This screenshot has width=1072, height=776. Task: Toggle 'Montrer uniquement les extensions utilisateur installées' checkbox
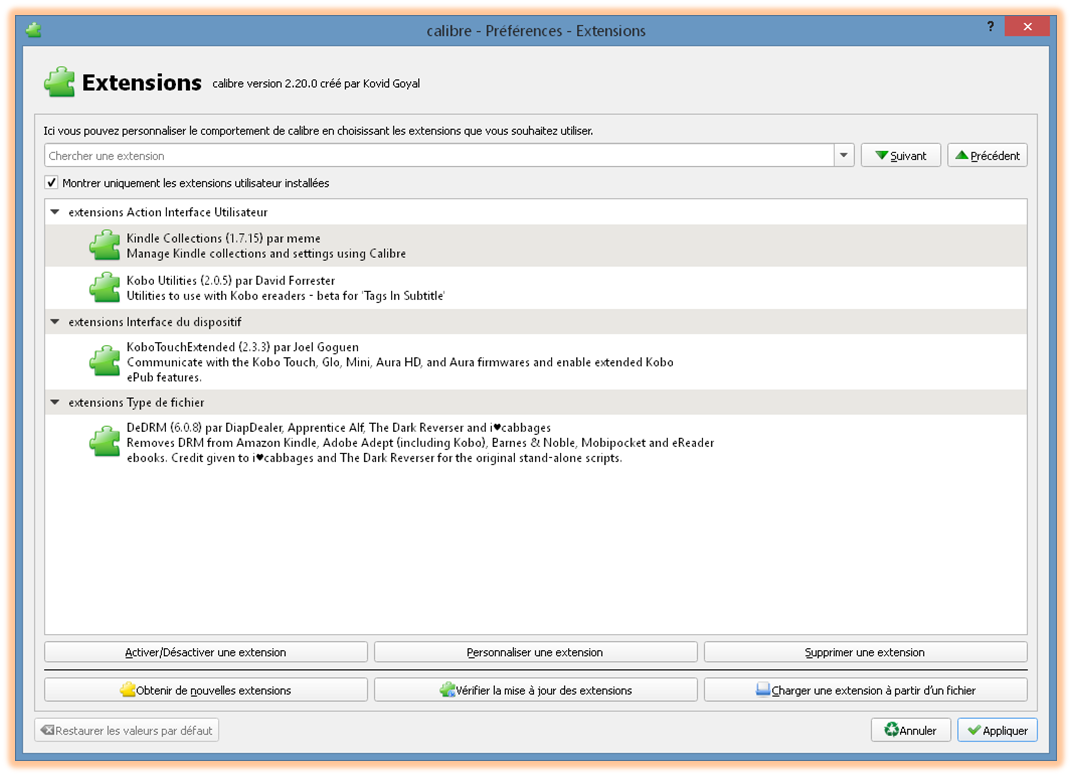click(51, 183)
